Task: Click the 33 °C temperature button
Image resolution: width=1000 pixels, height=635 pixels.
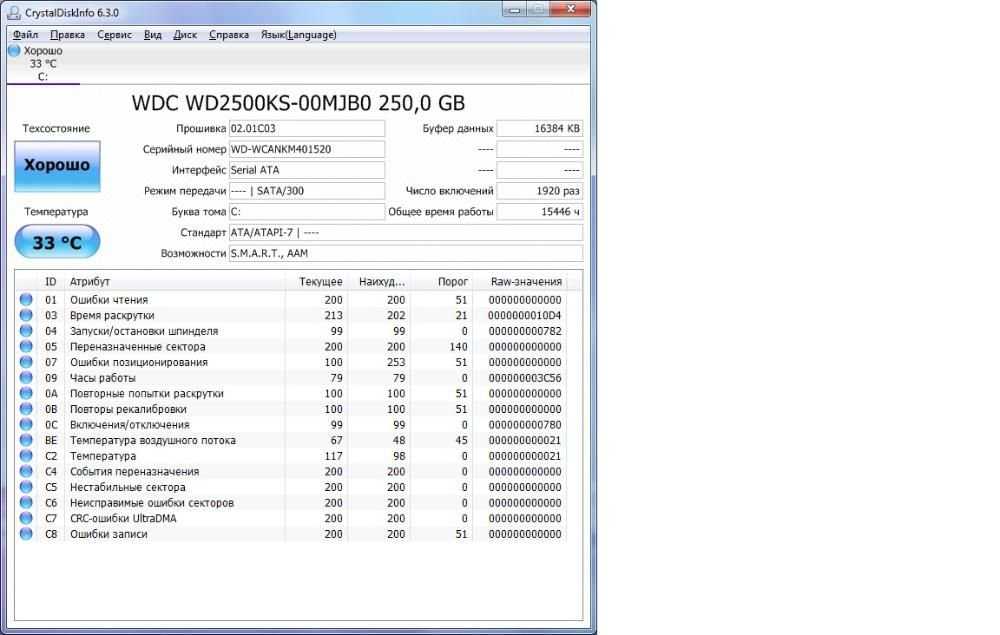Action: click(57, 242)
